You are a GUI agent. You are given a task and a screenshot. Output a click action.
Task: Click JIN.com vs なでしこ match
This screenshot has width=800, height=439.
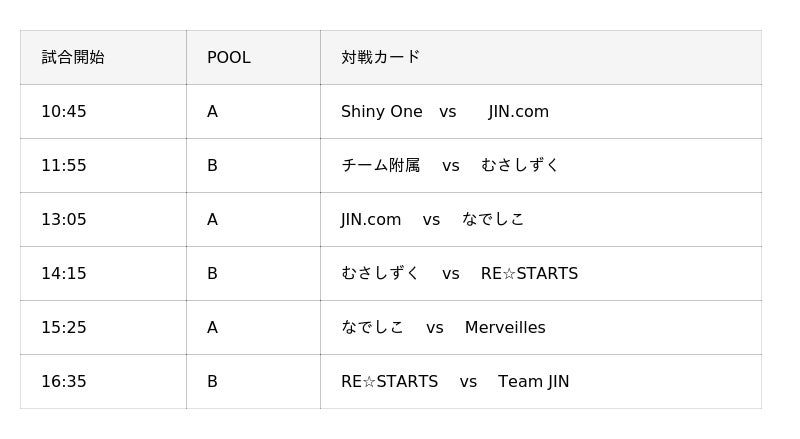tap(432, 220)
